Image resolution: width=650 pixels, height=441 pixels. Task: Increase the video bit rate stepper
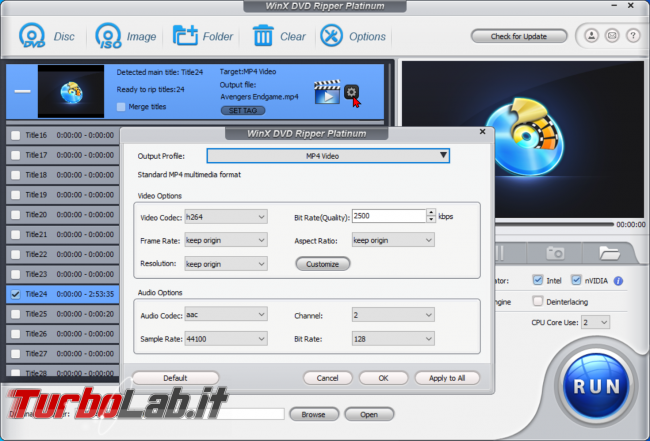coord(431,213)
